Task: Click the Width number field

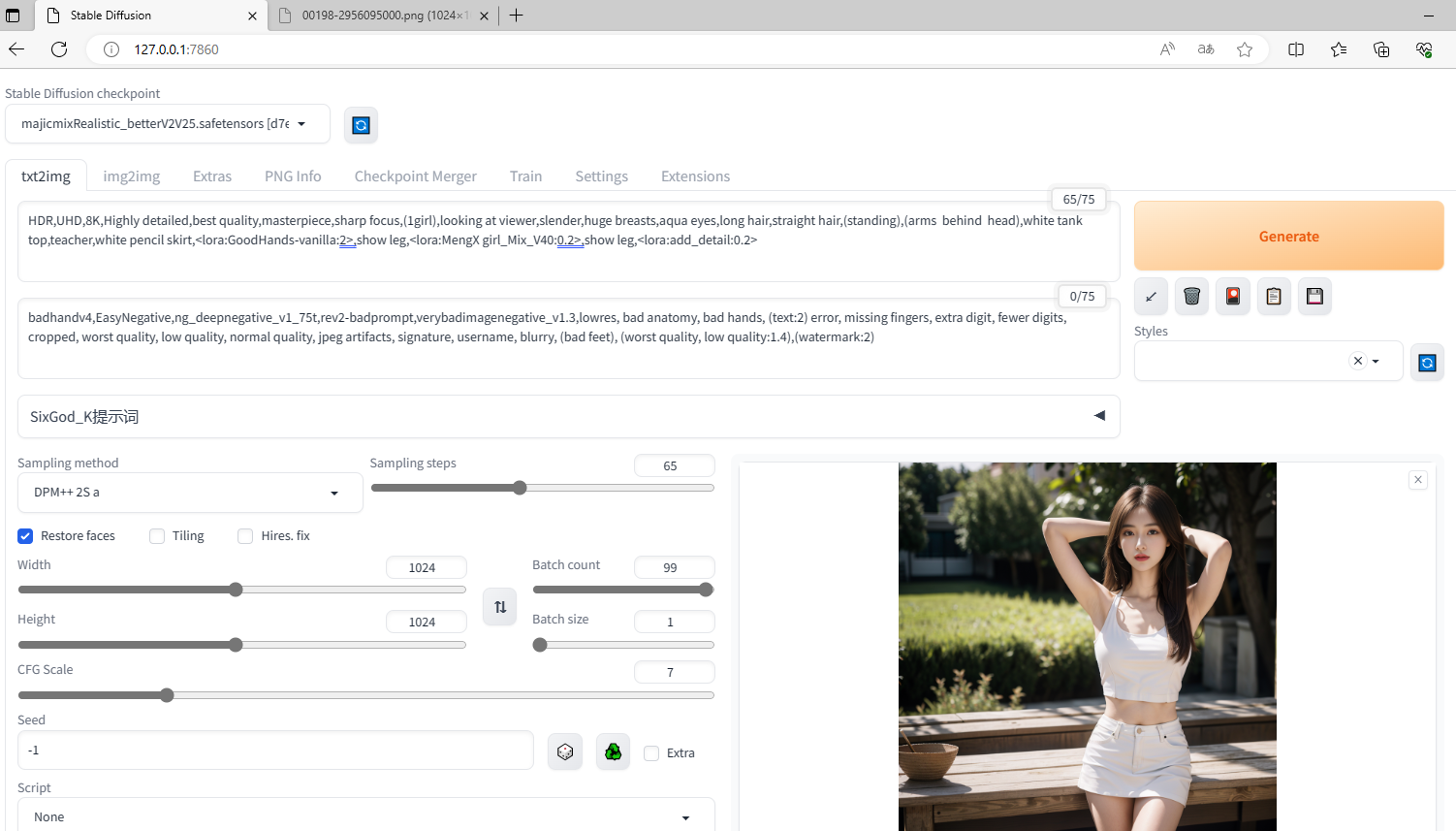Action: [x=427, y=567]
